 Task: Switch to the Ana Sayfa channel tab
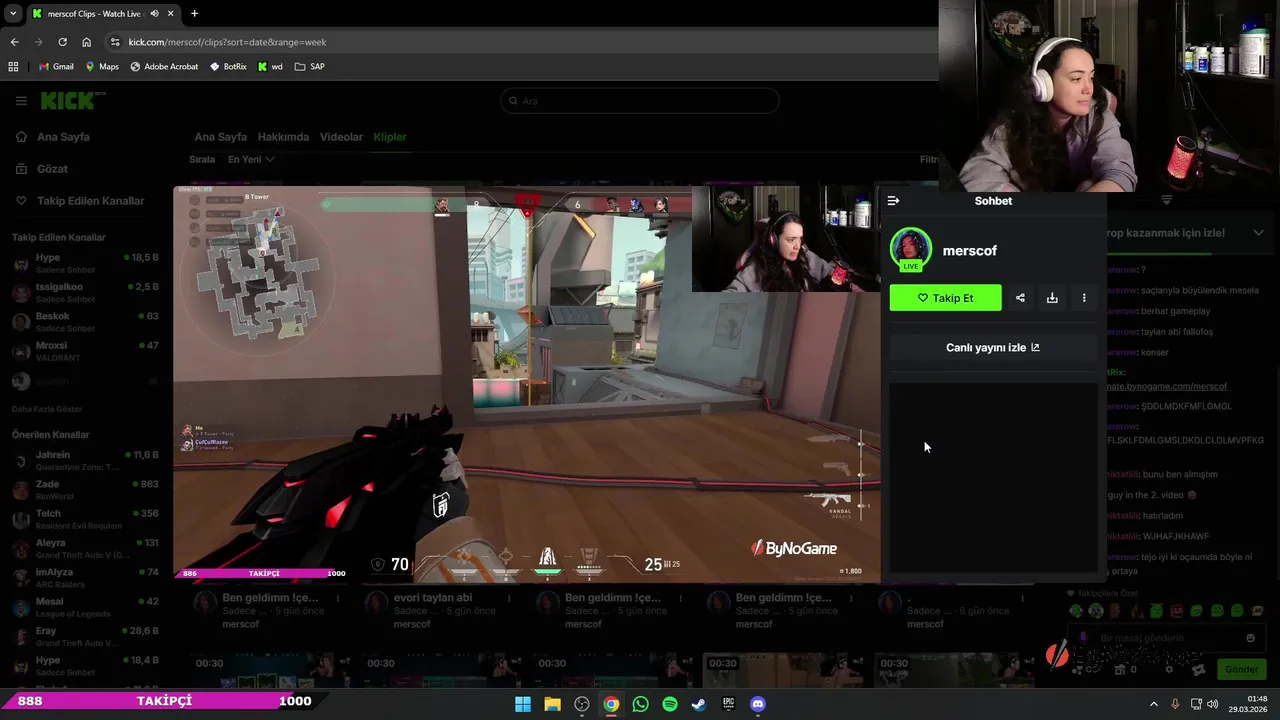coord(220,137)
